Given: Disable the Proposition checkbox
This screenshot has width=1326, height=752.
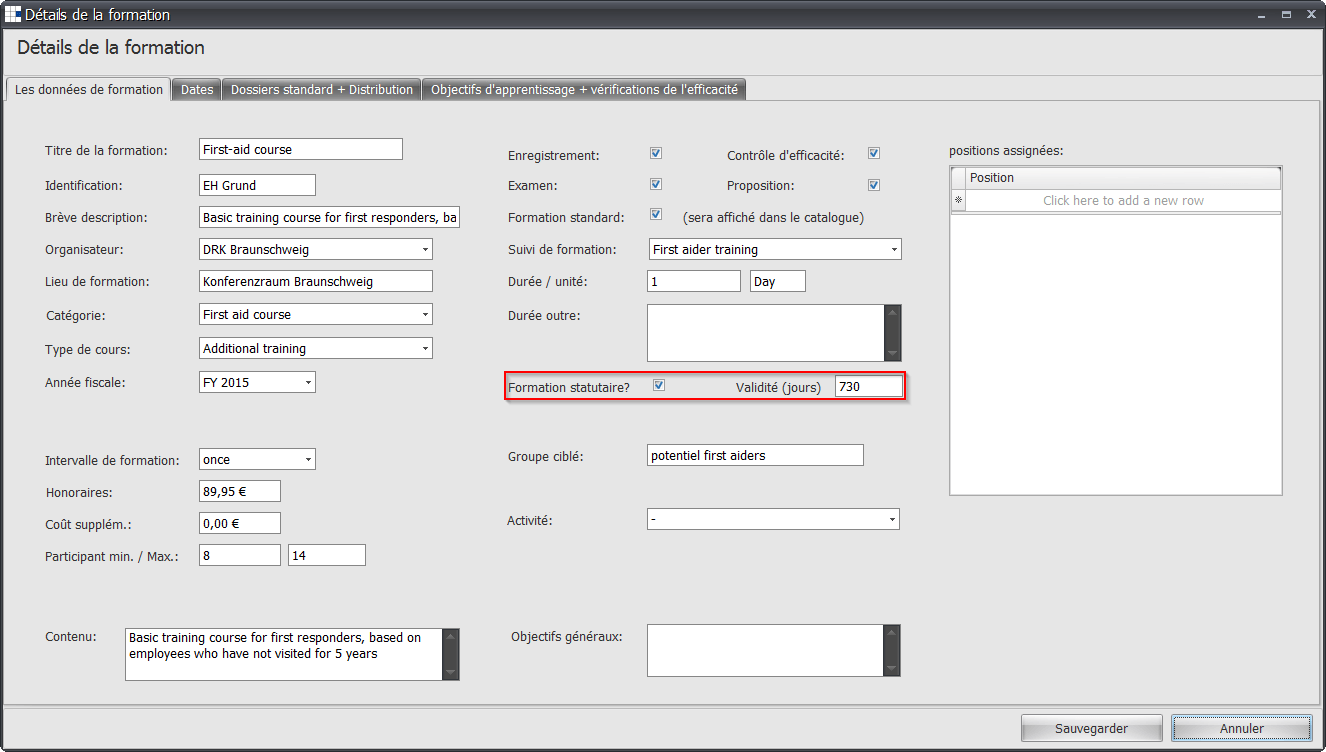Looking at the screenshot, I should coord(874,185).
